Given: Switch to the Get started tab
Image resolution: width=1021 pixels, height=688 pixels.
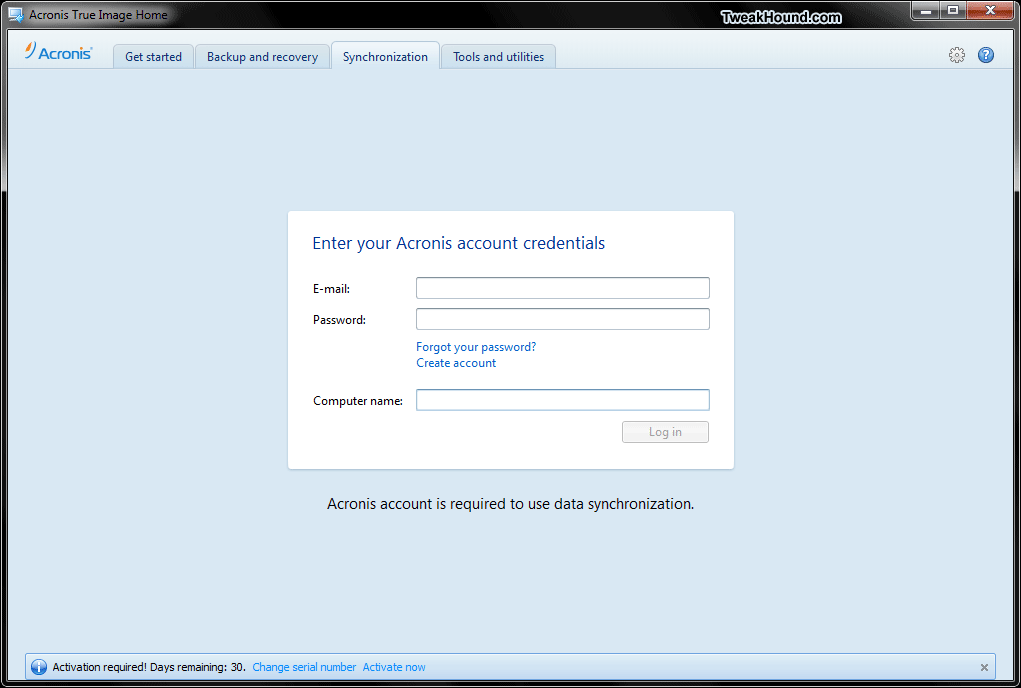Looking at the screenshot, I should [x=153, y=57].
